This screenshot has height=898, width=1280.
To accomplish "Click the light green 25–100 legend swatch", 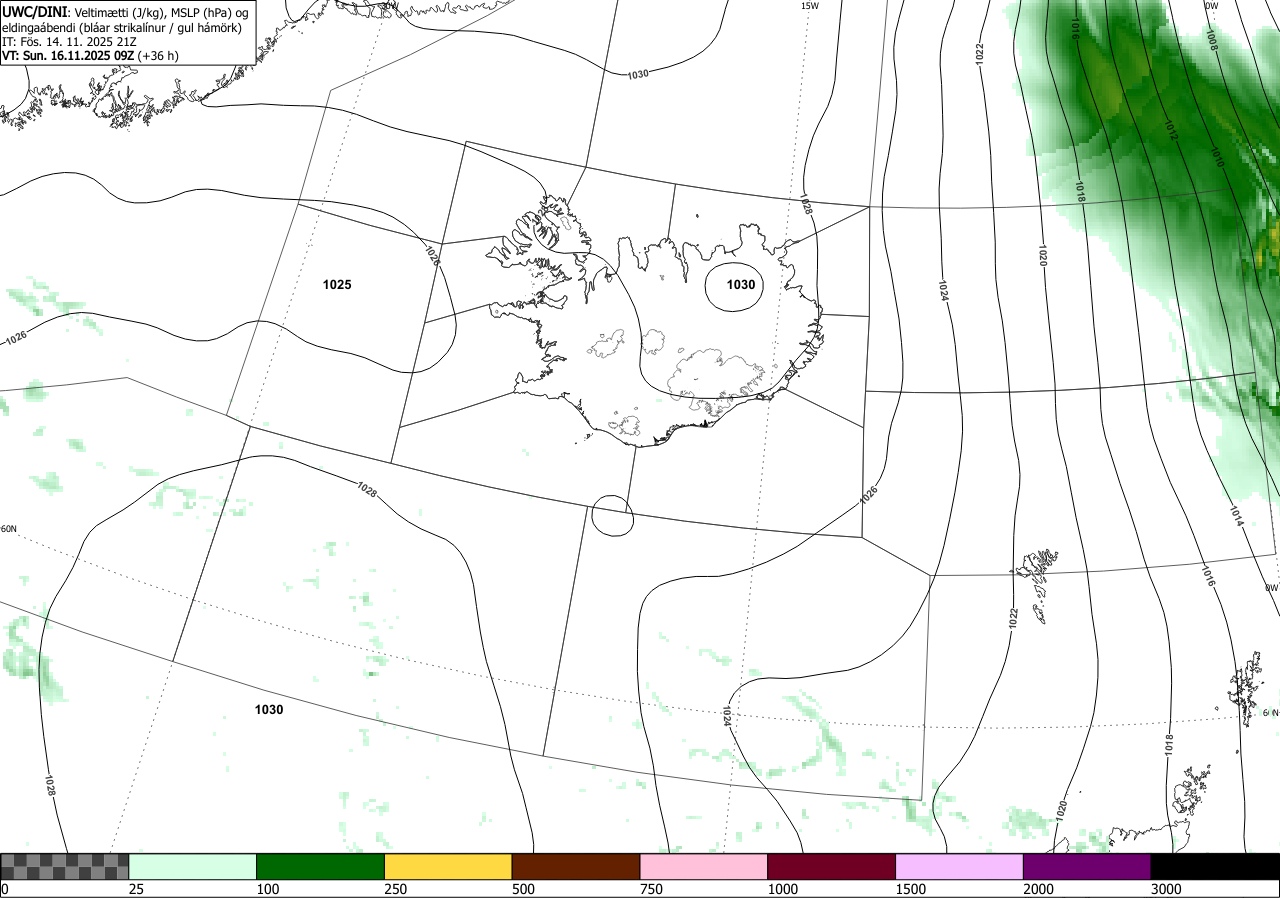I will (193, 866).
